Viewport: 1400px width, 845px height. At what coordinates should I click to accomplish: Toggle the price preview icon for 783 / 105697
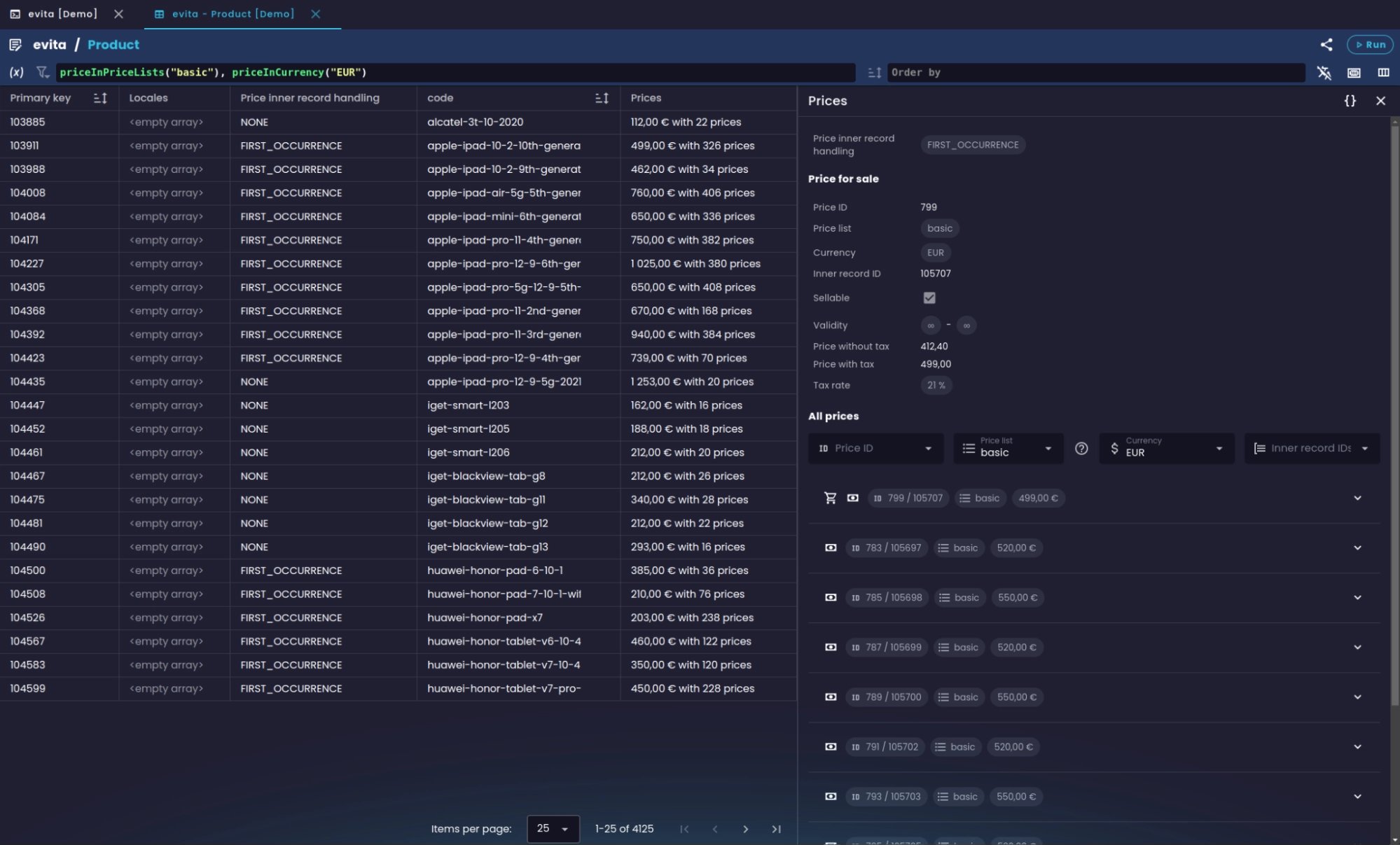click(831, 548)
